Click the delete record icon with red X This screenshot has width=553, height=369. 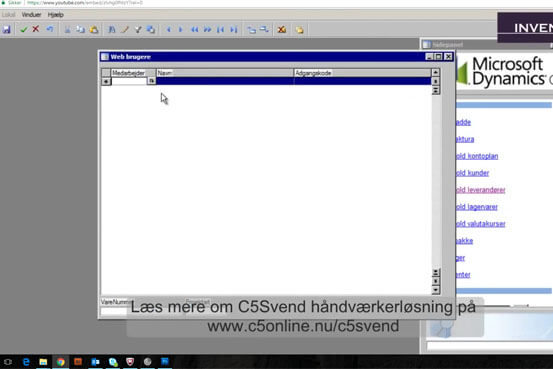tap(281, 30)
